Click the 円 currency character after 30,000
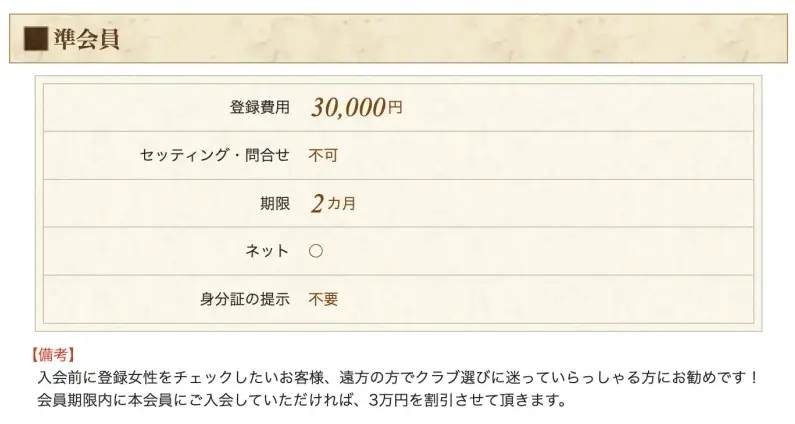The width and height of the screenshot is (795, 424). click(395, 108)
